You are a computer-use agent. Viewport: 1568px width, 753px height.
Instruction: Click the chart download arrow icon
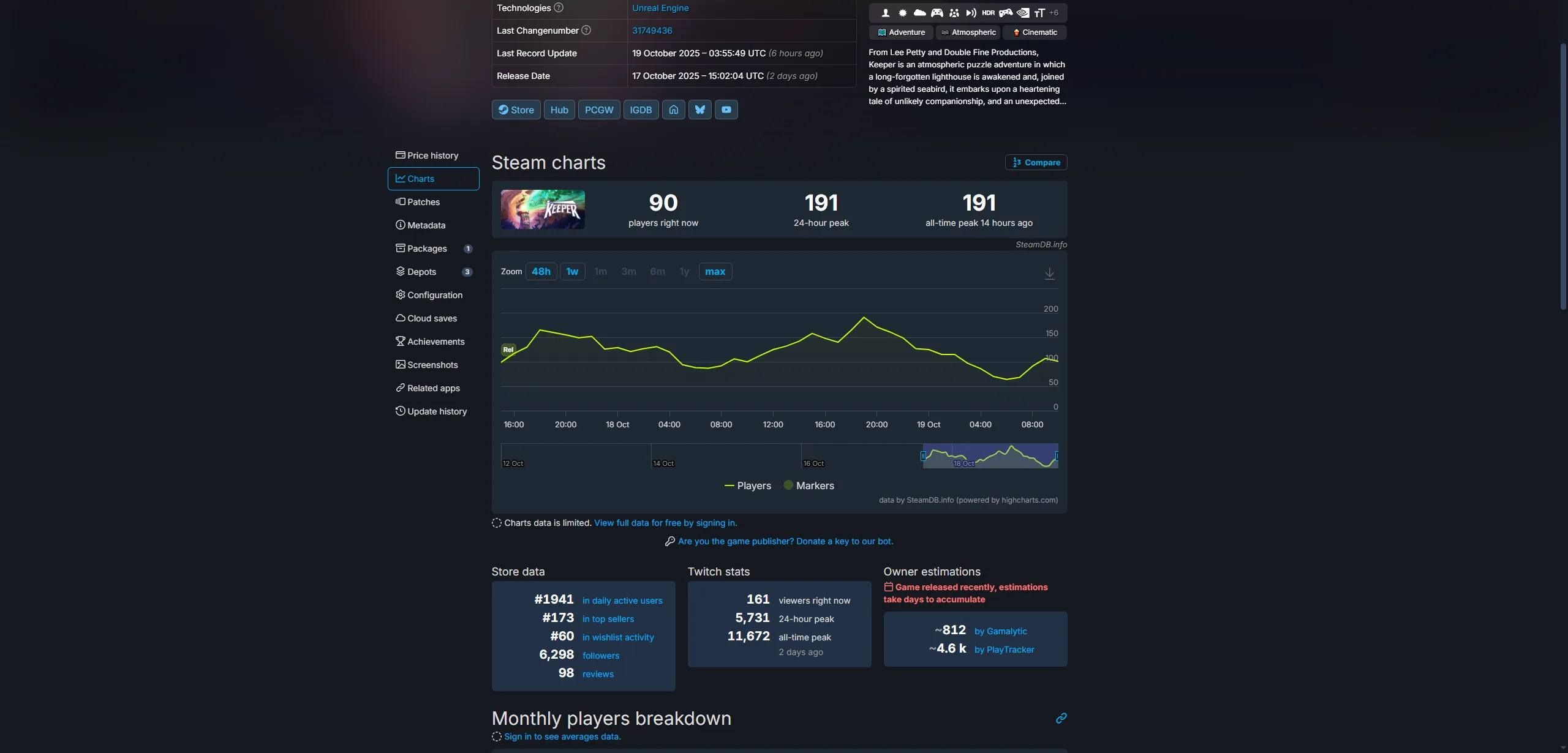pyautogui.click(x=1049, y=273)
